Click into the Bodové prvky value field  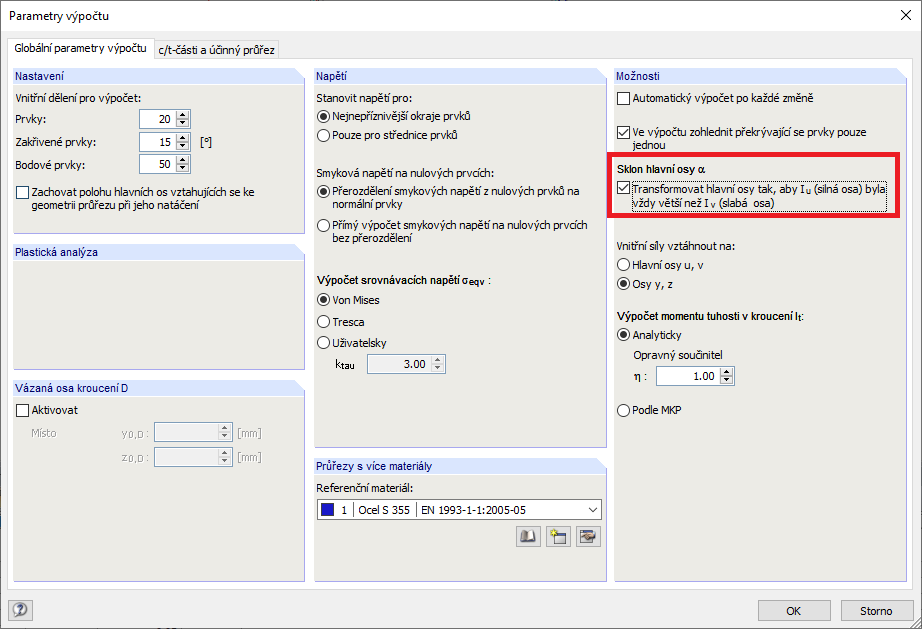159,164
